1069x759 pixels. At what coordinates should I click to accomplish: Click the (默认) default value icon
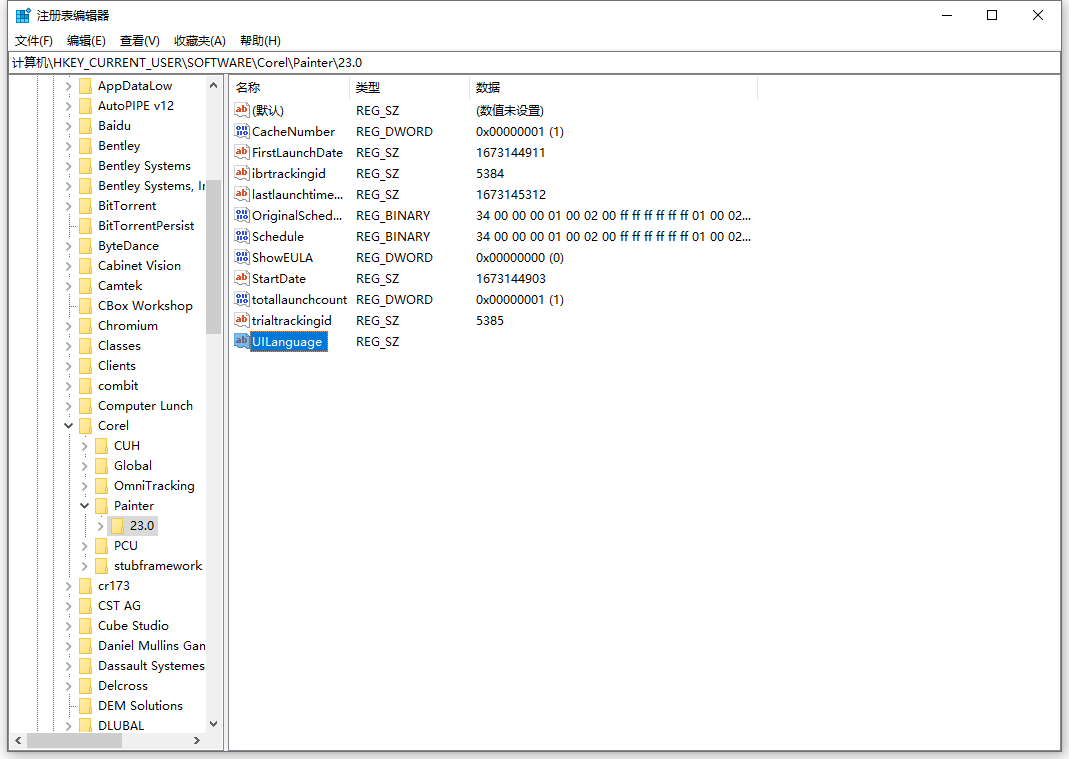point(241,110)
